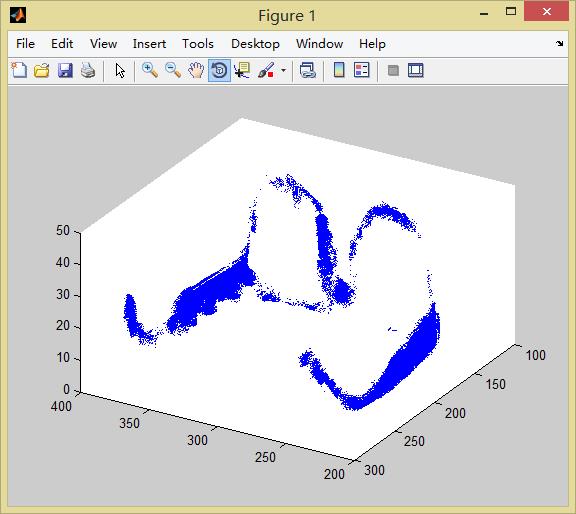
Task: Enable the Data Cursor tool
Action: coord(242,70)
